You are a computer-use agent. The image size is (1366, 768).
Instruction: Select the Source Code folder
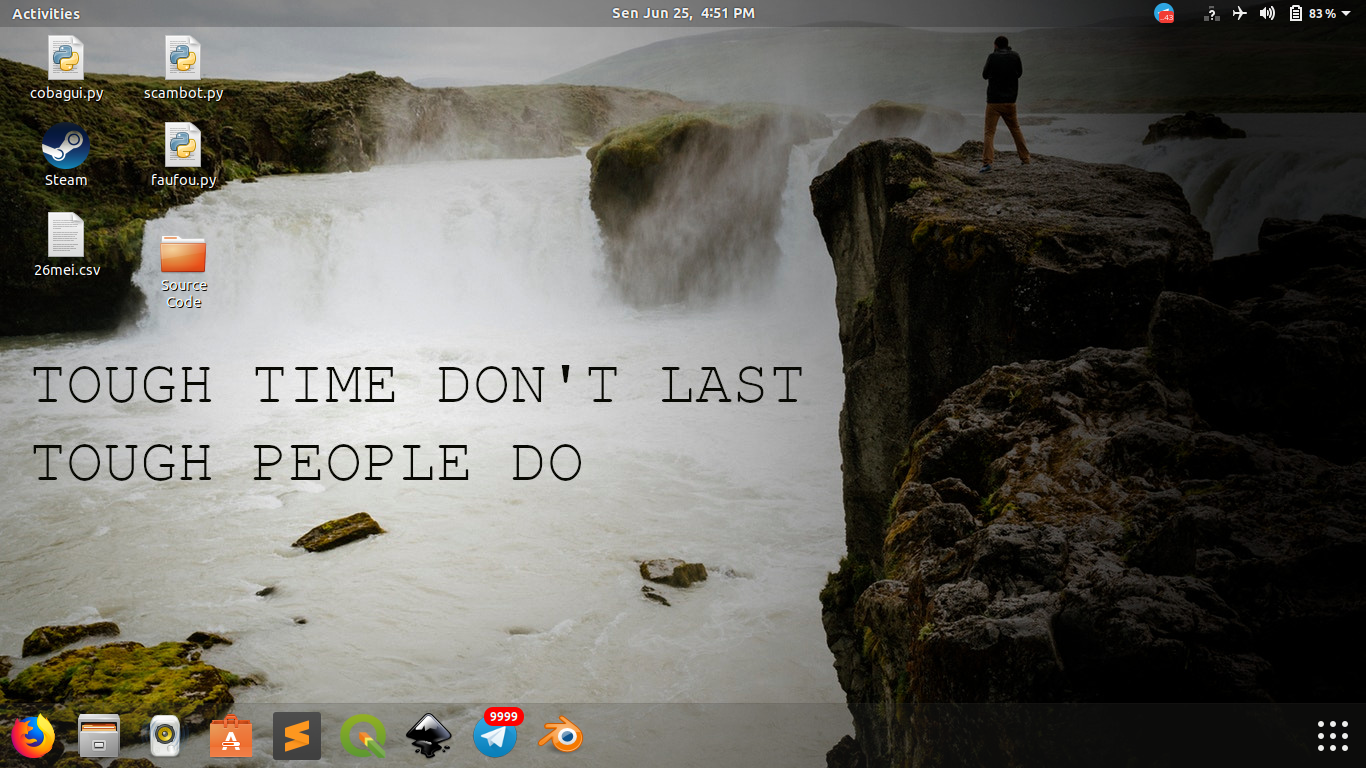(x=183, y=272)
